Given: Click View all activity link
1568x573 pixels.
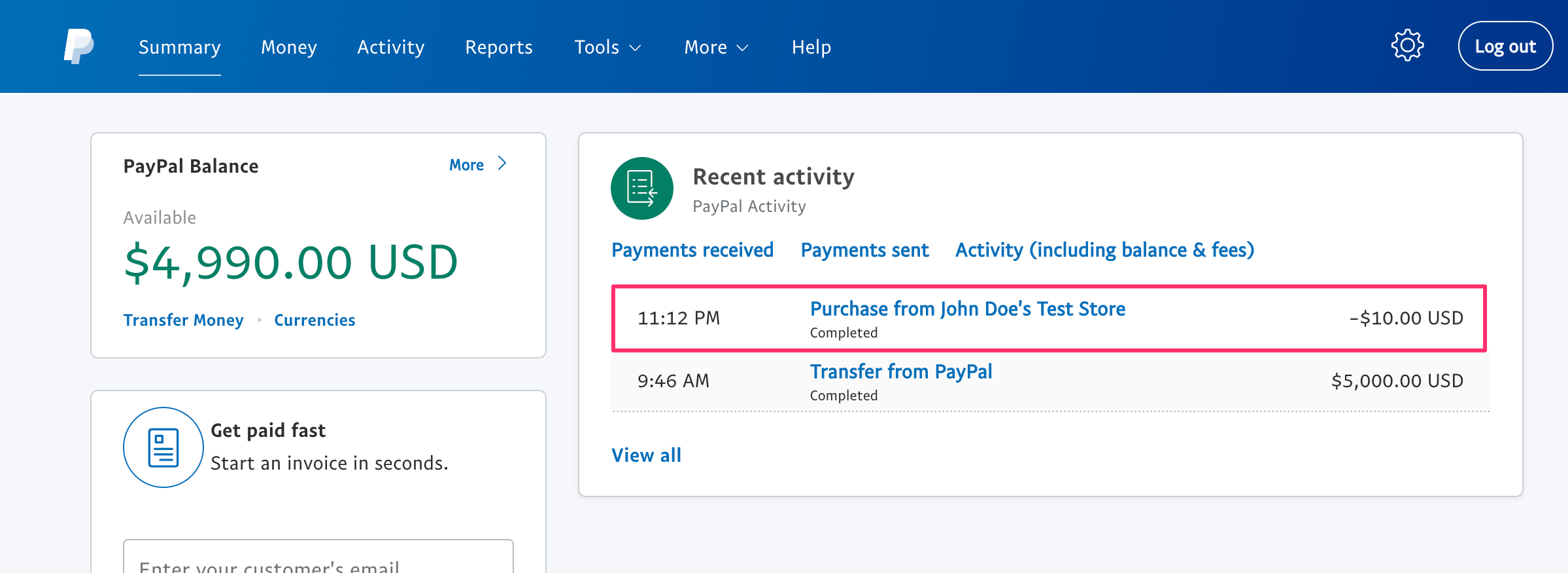Looking at the screenshot, I should pos(647,455).
